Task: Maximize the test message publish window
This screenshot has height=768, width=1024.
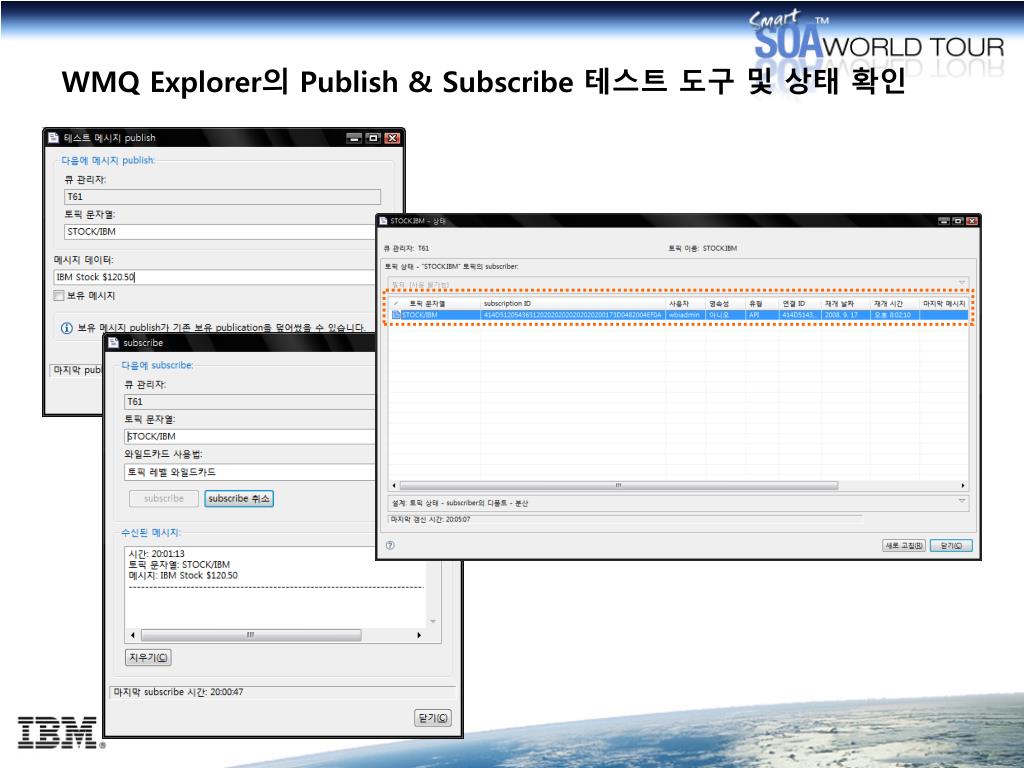Action: 373,138
